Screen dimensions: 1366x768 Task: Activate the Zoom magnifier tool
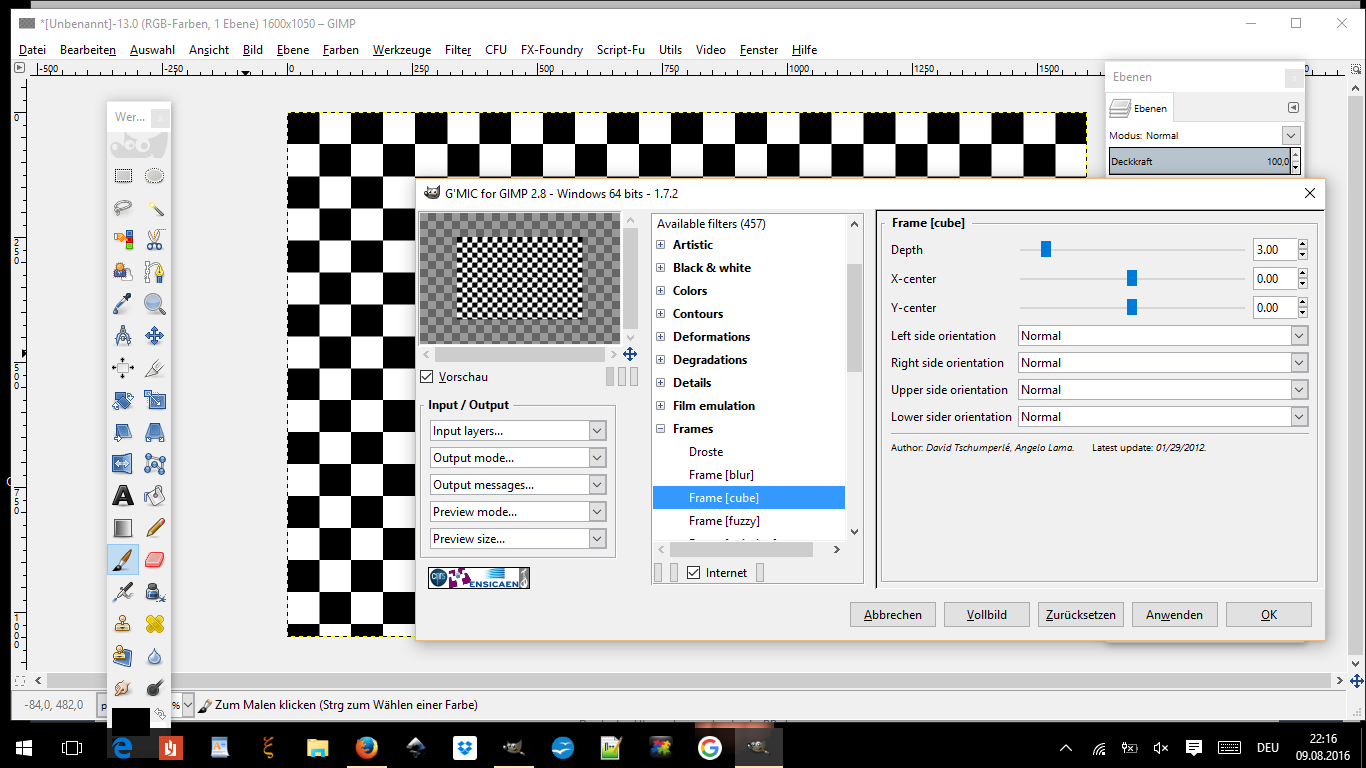155,304
